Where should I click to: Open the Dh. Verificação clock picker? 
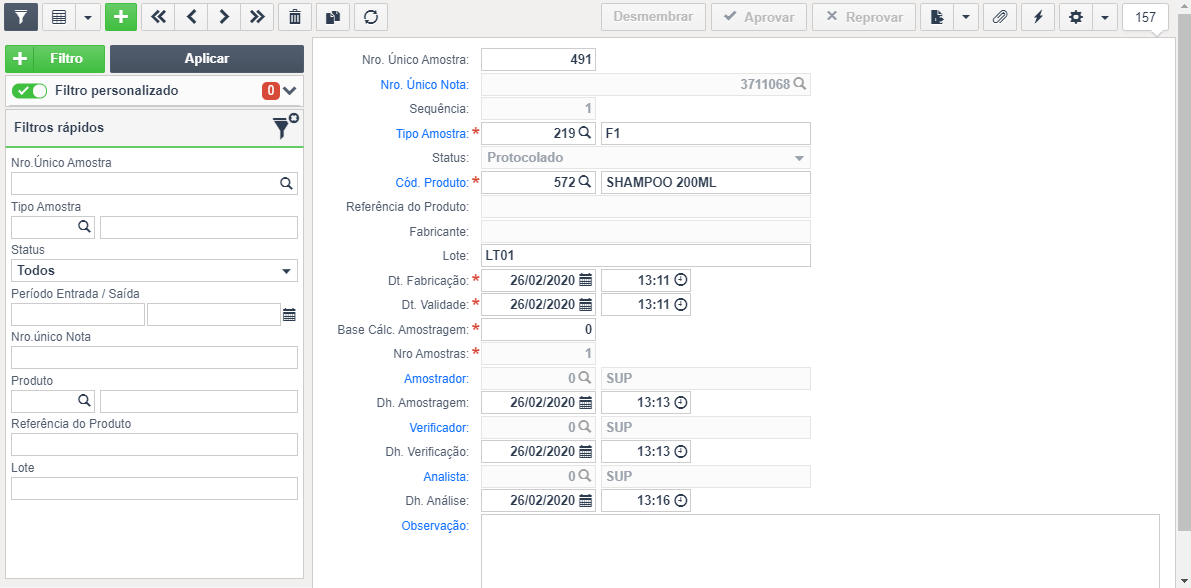pos(681,451)
